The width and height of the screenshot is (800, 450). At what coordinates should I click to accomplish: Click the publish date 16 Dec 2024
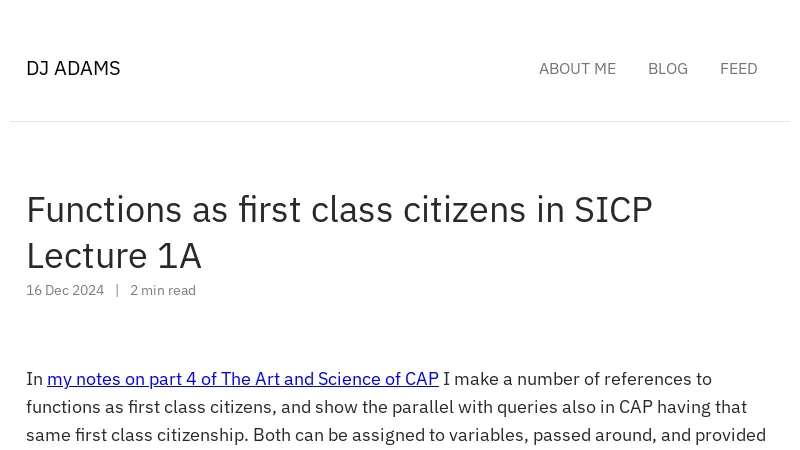click(x=65, y=290)
